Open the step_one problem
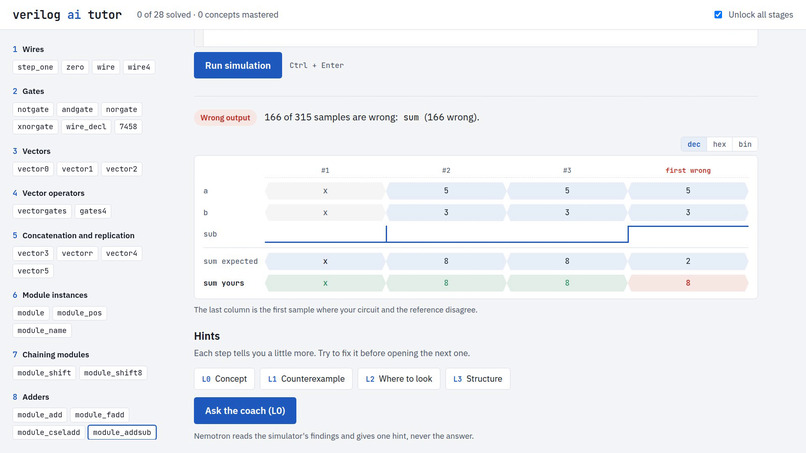The width and height of the screenshot is (806, 453). pyautogui.click(x=35, y=67)
